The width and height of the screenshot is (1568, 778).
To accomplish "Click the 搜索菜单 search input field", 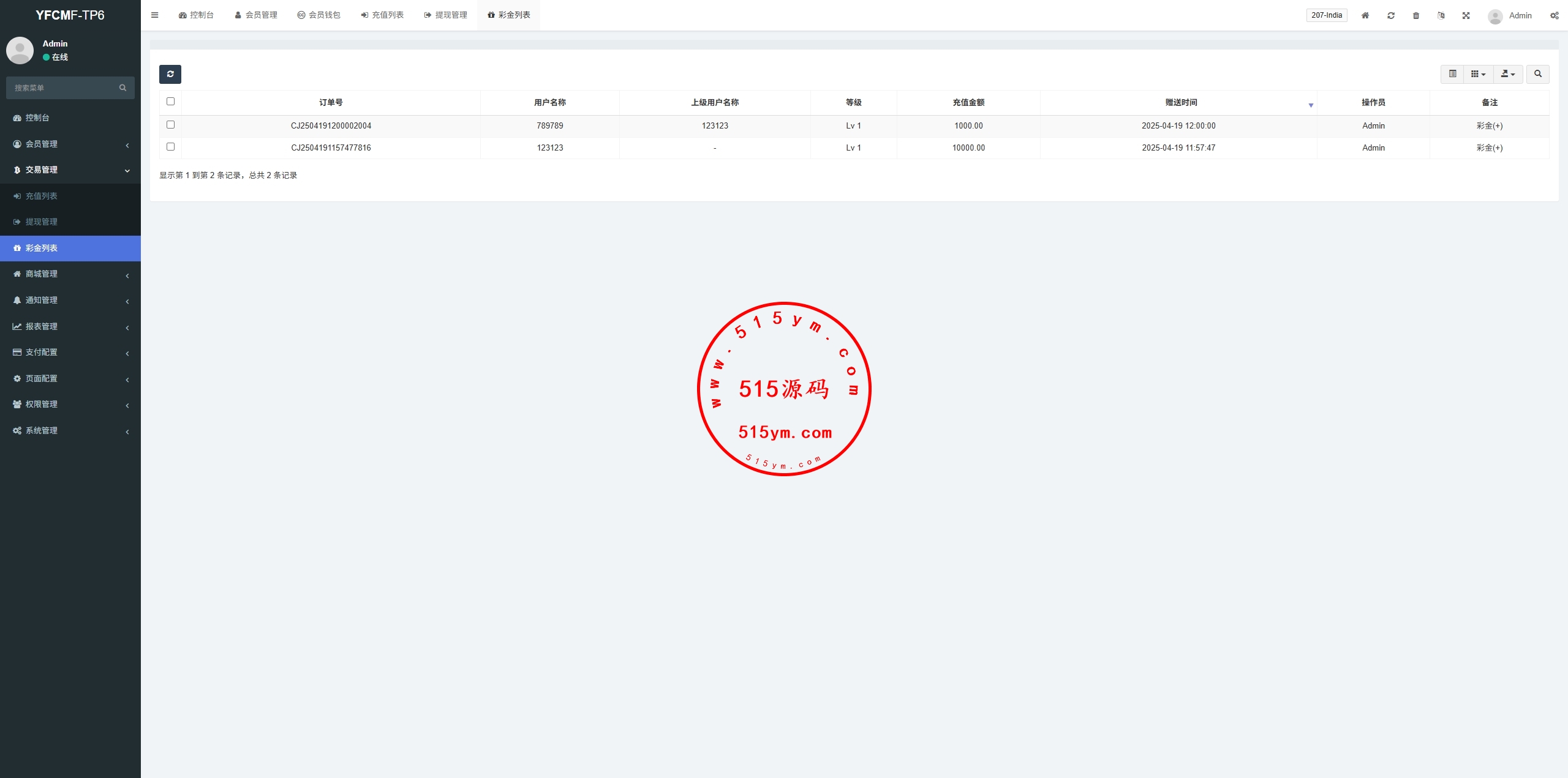I will pos(64,88).
